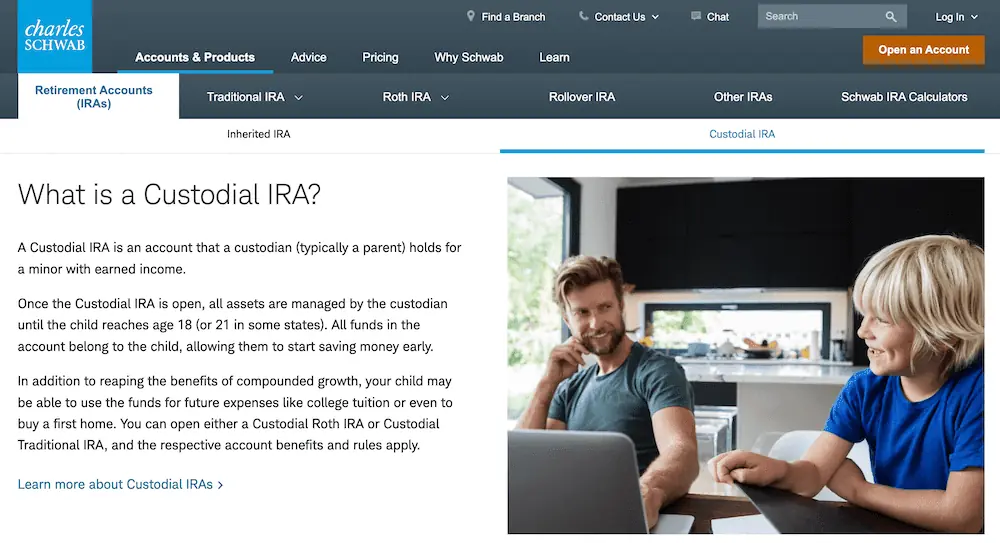Click the Charles Schwab logo
The height and width of the screenshot is (543, 1000).
coord(55,36)
